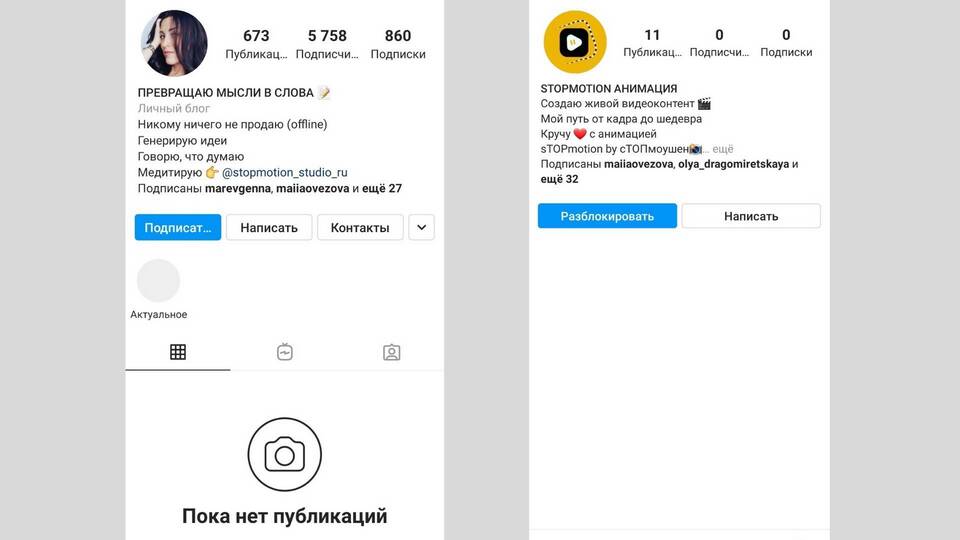Viewport: 960px width, 540px height.
Task: Open mutual follower marevgenna link
Action: click(x=238, y=189)
